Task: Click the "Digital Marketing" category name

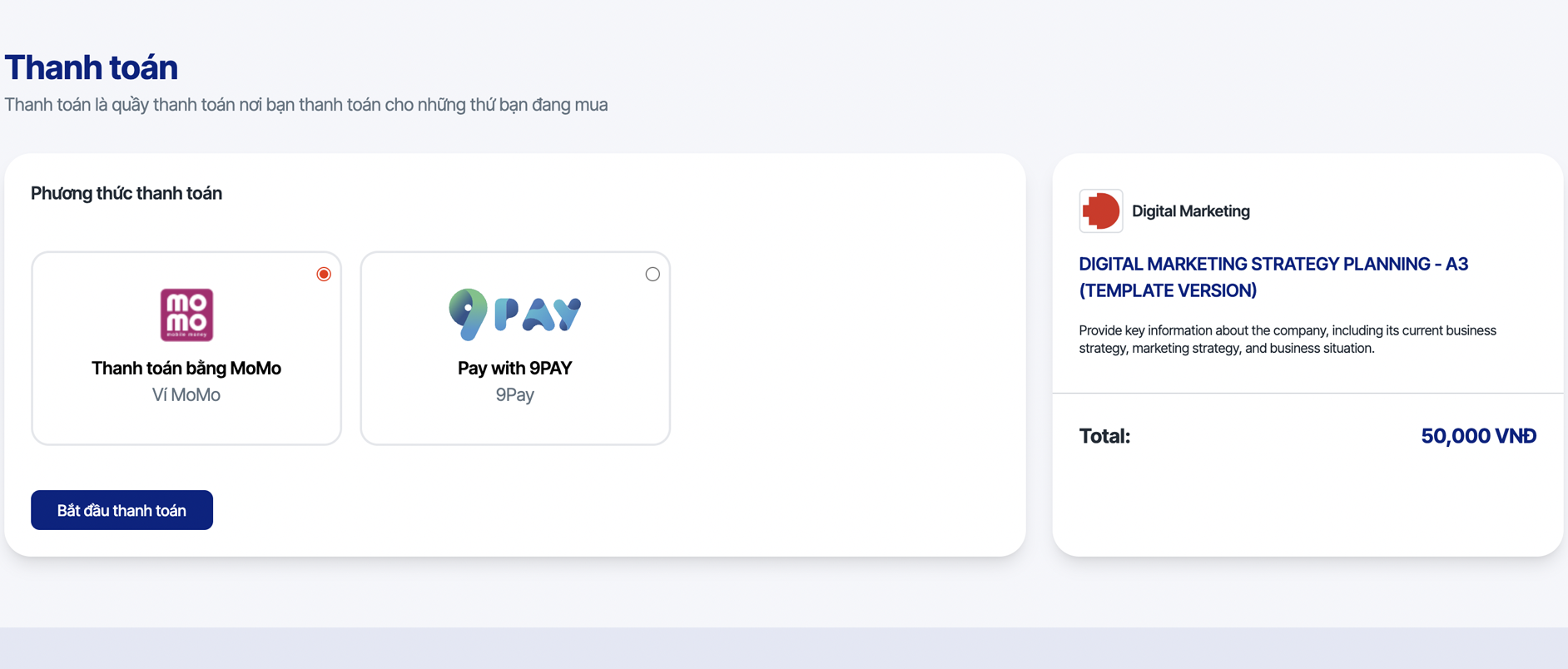Action: pyautogui.click(x=1190, y=211)
